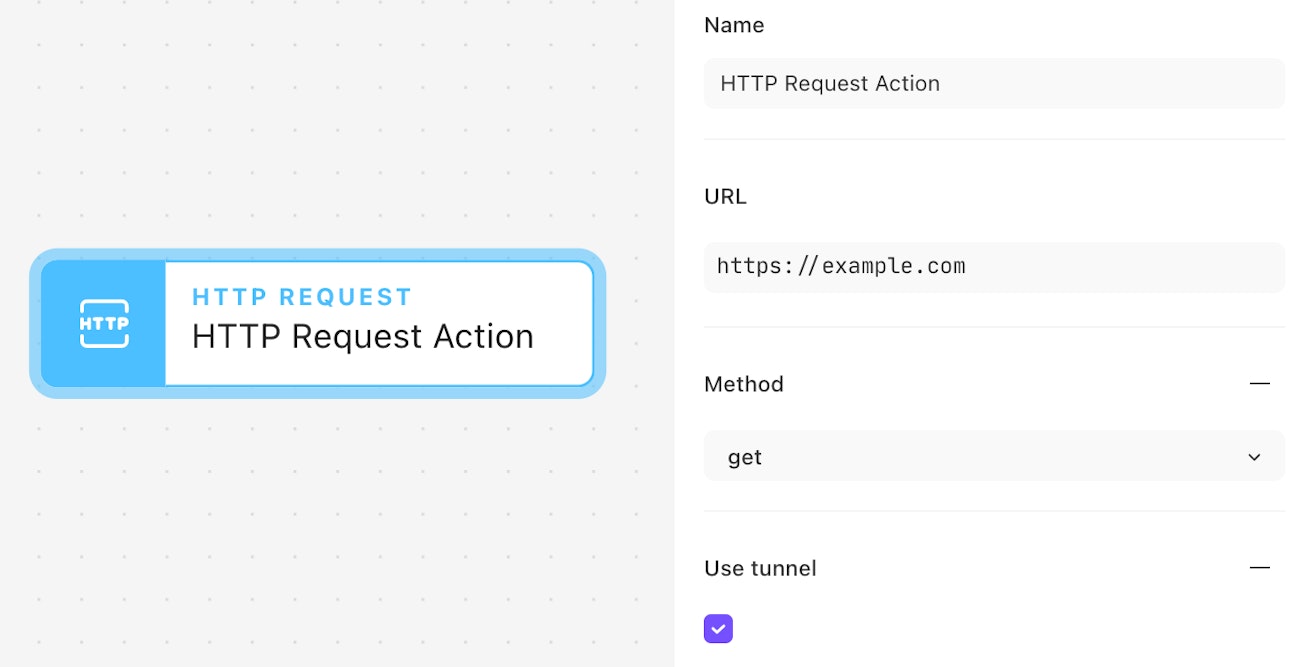Viewport: 1300px width, 667px height.
Task: Click the Name field label
Action: [734, 26]
